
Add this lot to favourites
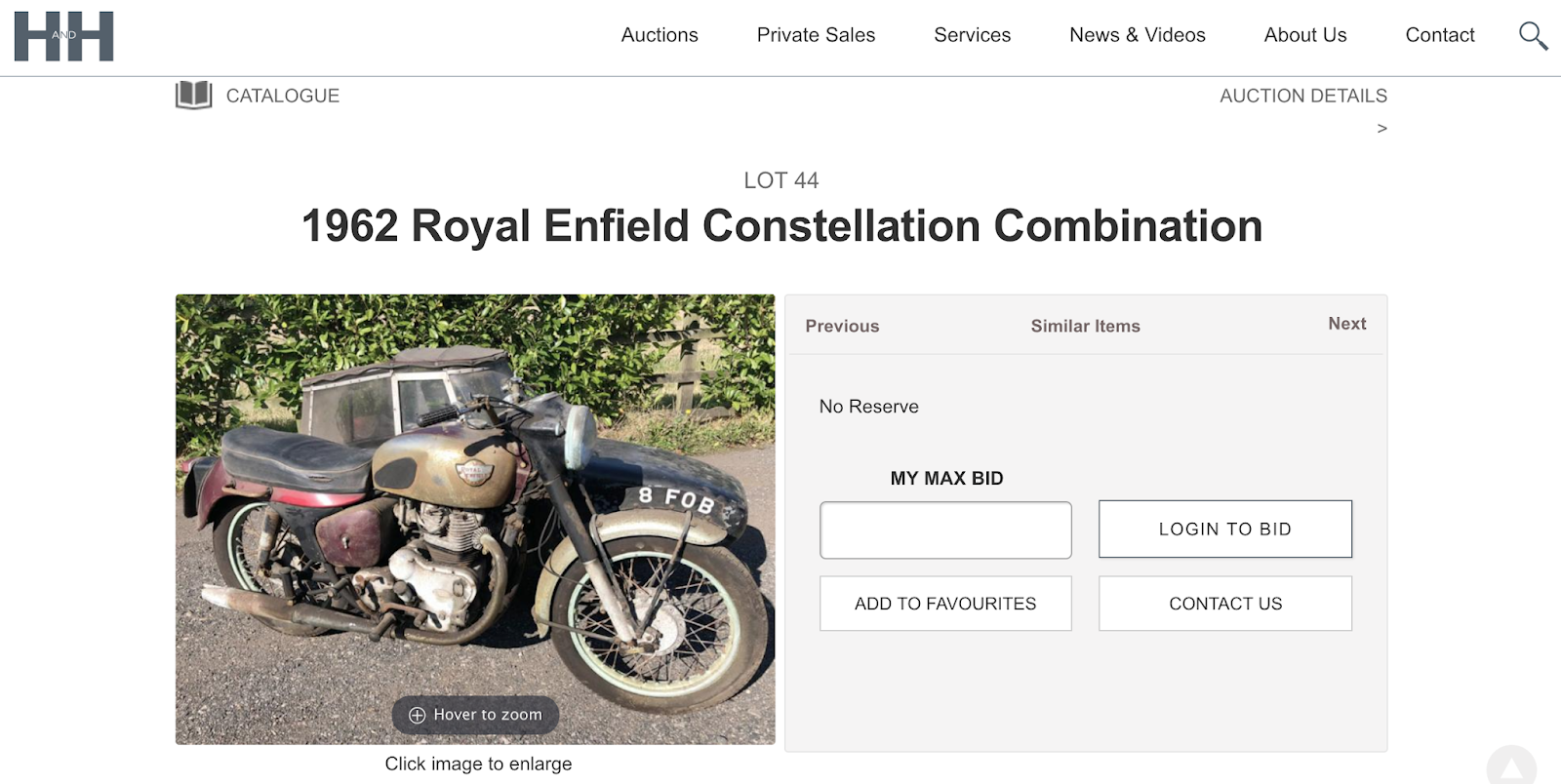tap(944, 603)
